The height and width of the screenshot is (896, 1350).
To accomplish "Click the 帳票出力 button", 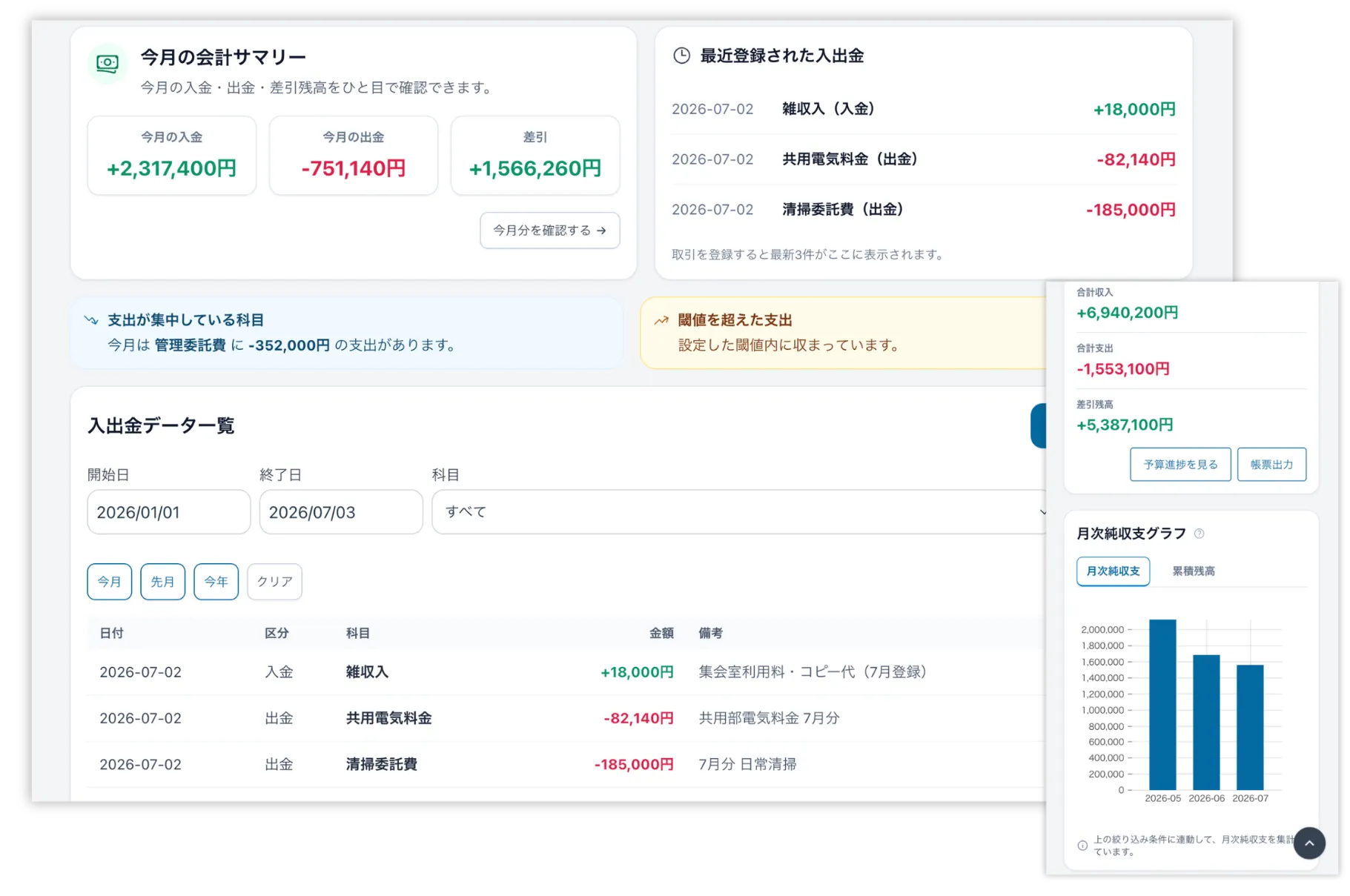I will pyautogui.click(x=1271, y=465).
